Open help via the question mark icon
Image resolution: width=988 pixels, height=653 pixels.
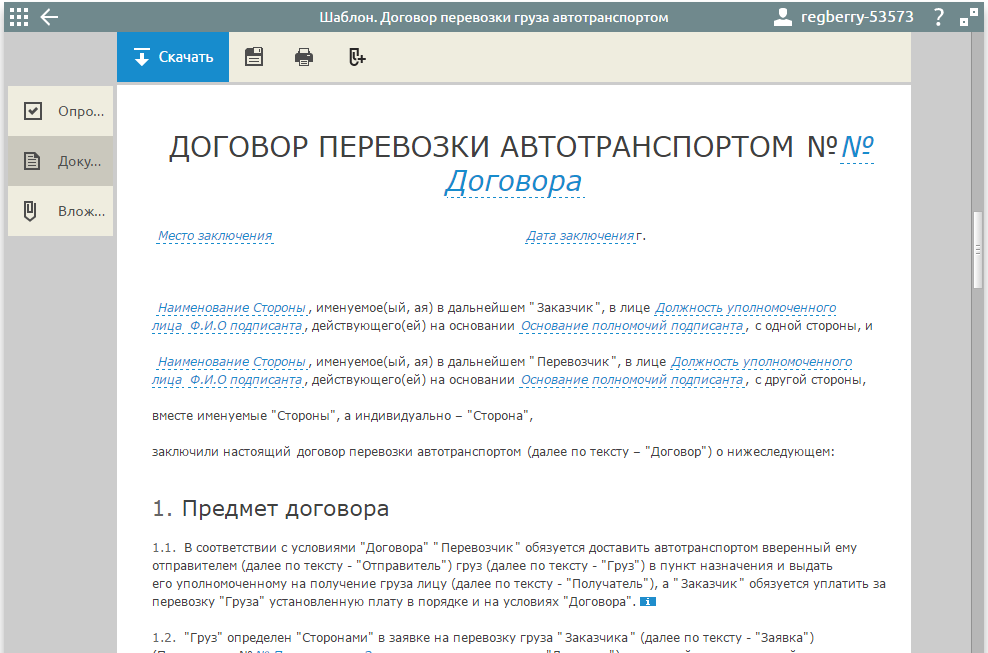click(x=938, y=16)
